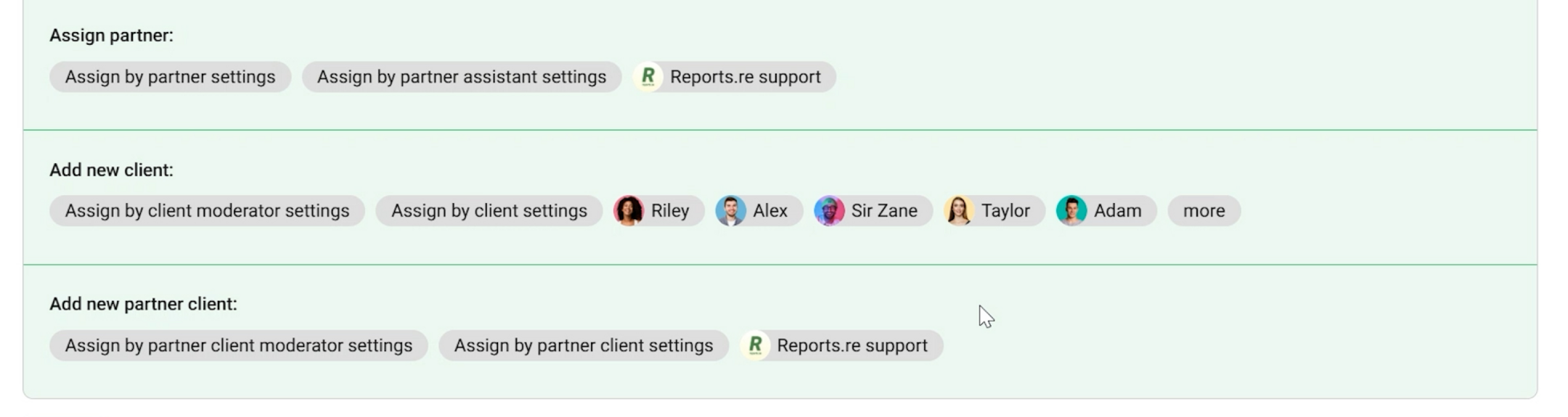Choose 'Assign by partner assistant settings'
This screenshot has height=417, width=1568.
(x=461, y=77)
